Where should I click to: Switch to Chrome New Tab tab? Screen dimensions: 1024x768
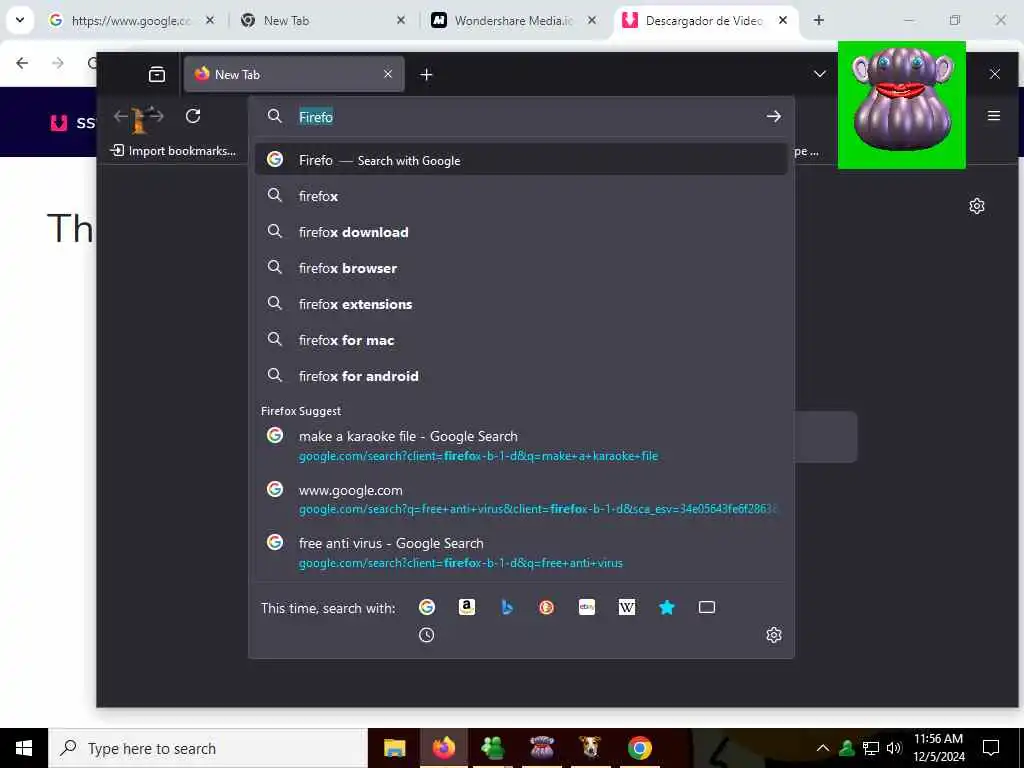click(323, 20)
